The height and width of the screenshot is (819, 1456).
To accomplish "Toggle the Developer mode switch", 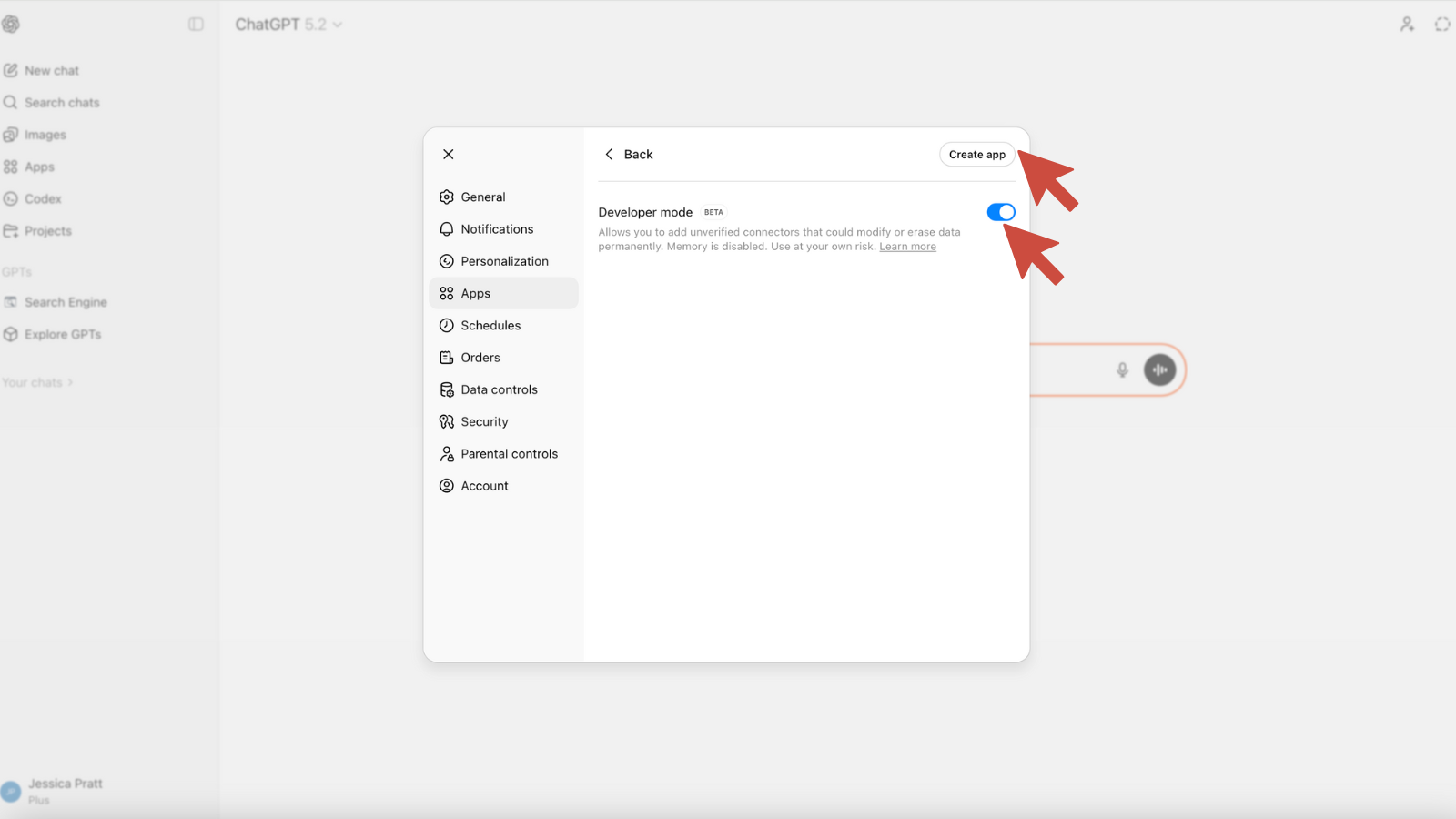I will pos(1000,212).
